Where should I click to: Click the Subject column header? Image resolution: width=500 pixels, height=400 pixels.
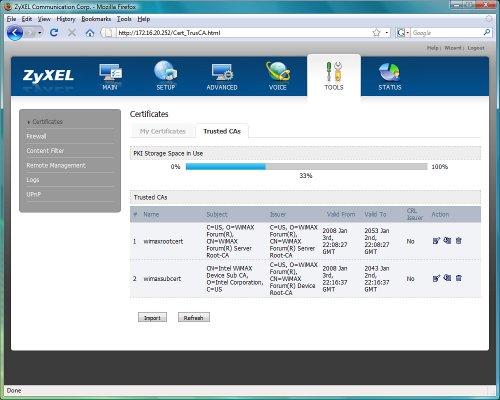click(x=217, y=214)
